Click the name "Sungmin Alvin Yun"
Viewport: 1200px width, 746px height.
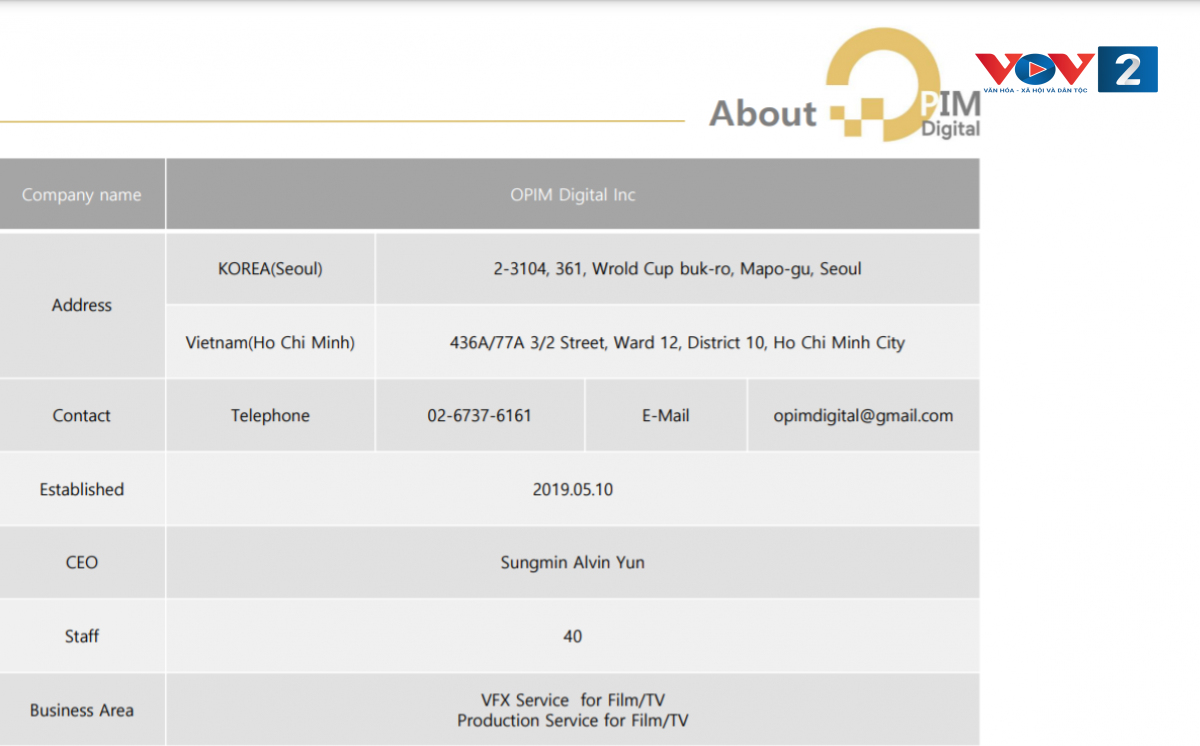pyautogui.click(x=573, y=563)
